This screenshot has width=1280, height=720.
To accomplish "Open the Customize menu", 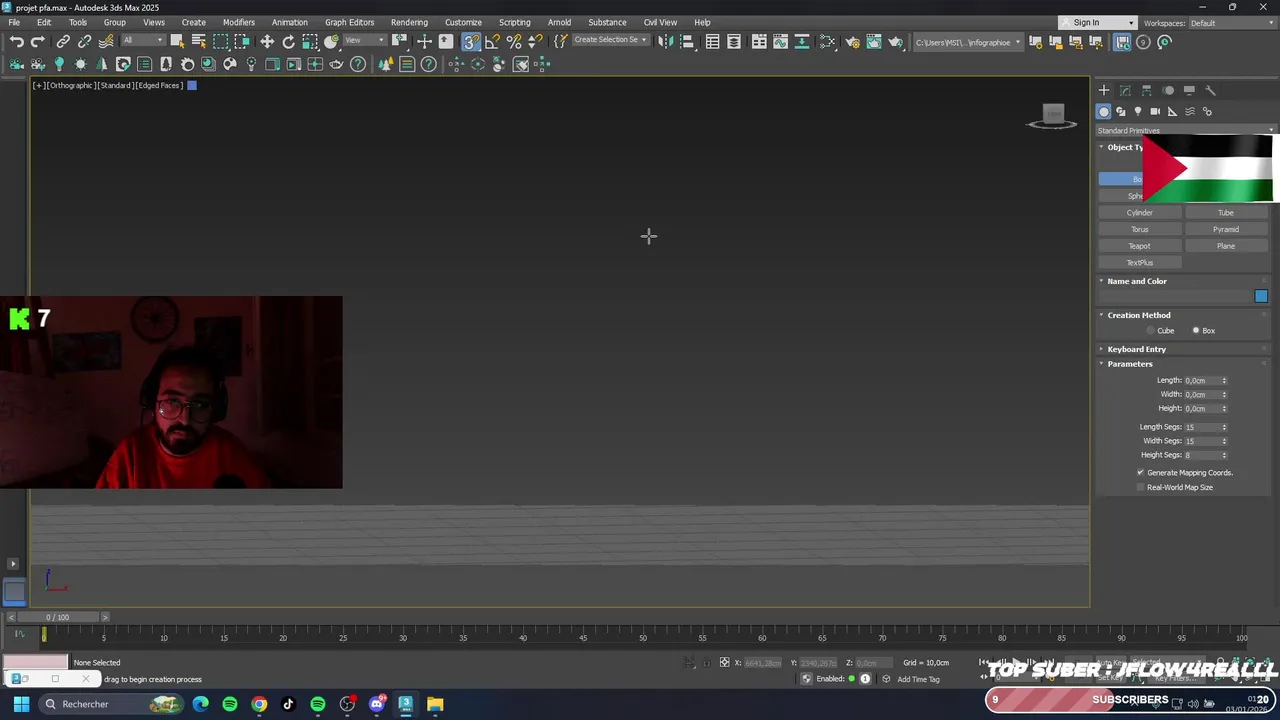I will coord(463,22).
